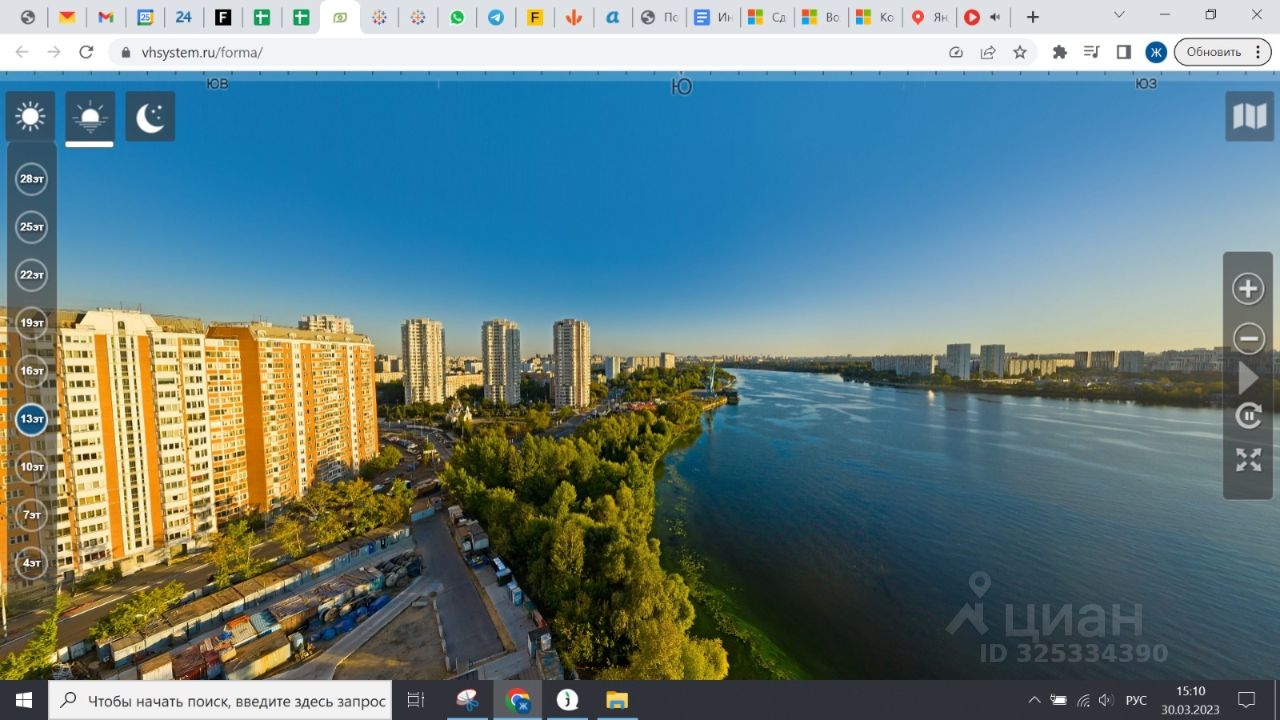
Task: Open the map view icon
Action: 1250,117
